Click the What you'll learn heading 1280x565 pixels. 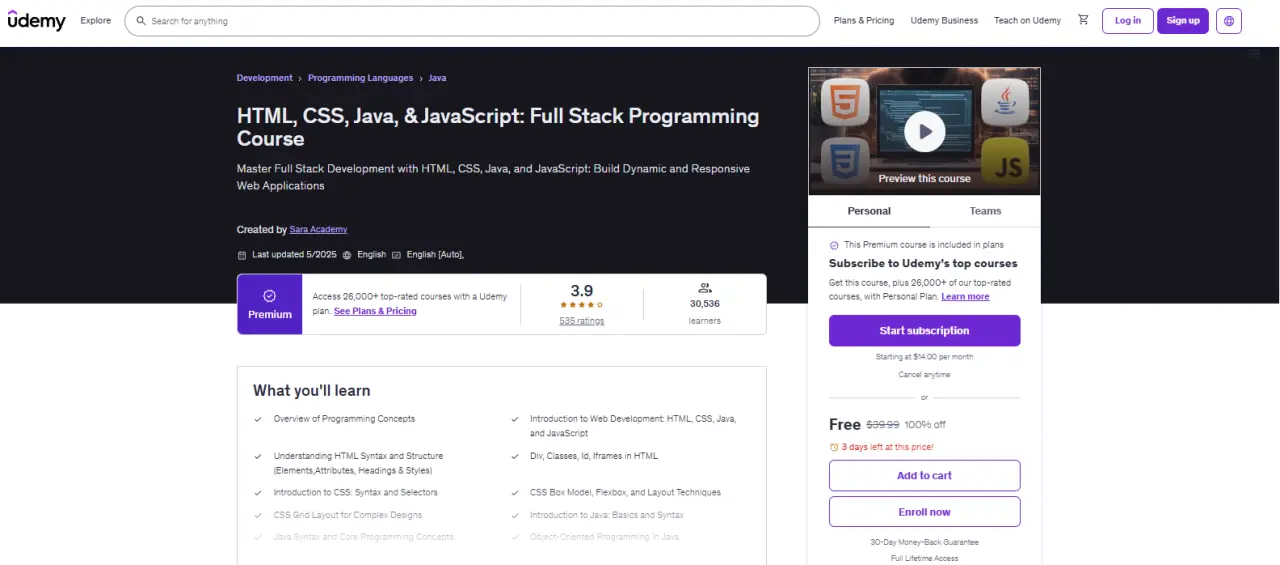[x=312, y=391]
